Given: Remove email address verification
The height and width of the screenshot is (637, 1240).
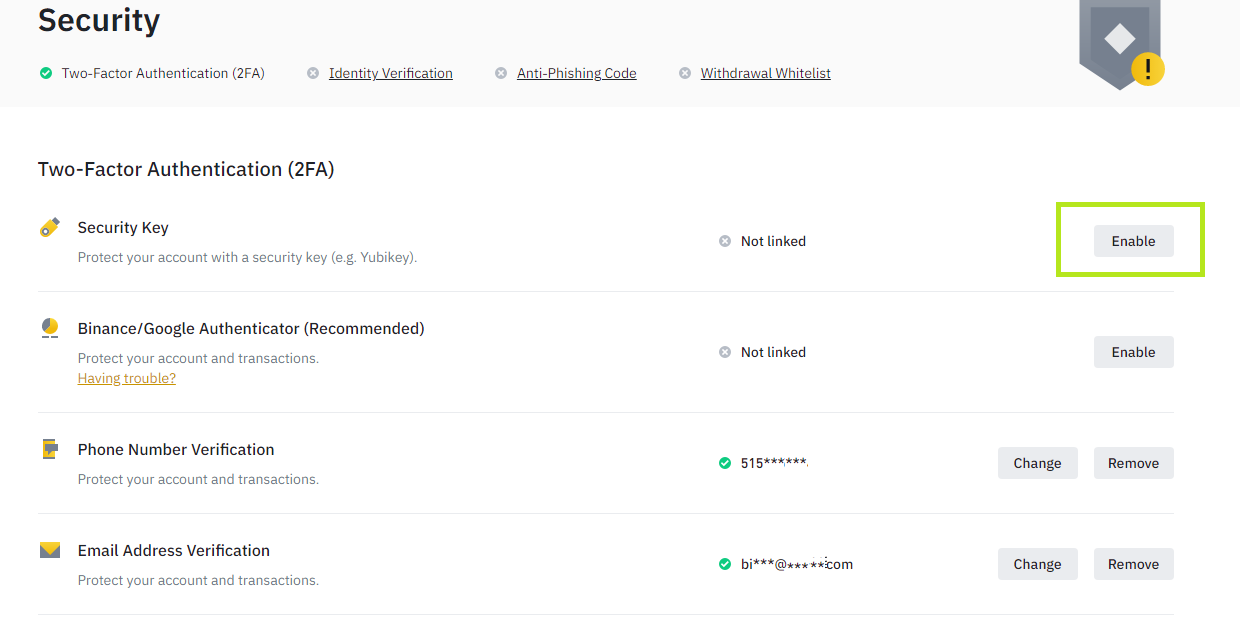Looking at the screenshot, I should (1133, 564).
